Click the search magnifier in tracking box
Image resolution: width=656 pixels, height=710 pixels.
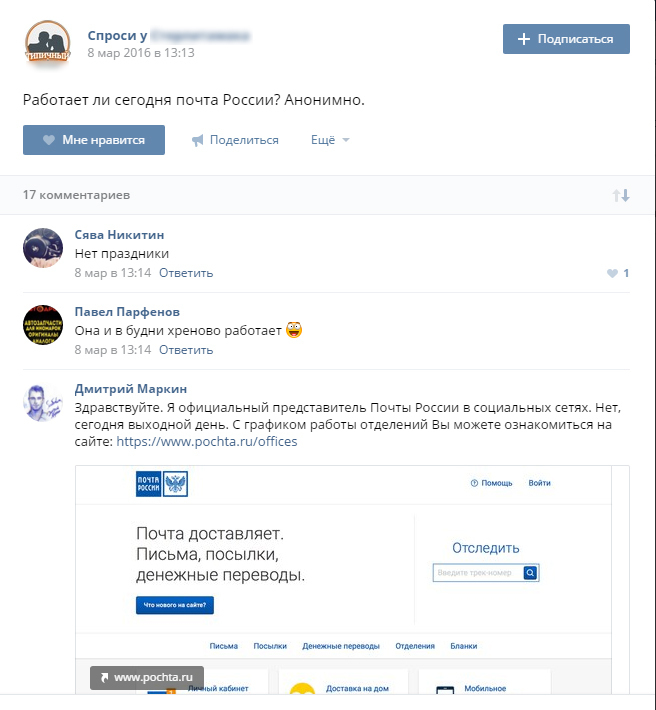(530, 573)
